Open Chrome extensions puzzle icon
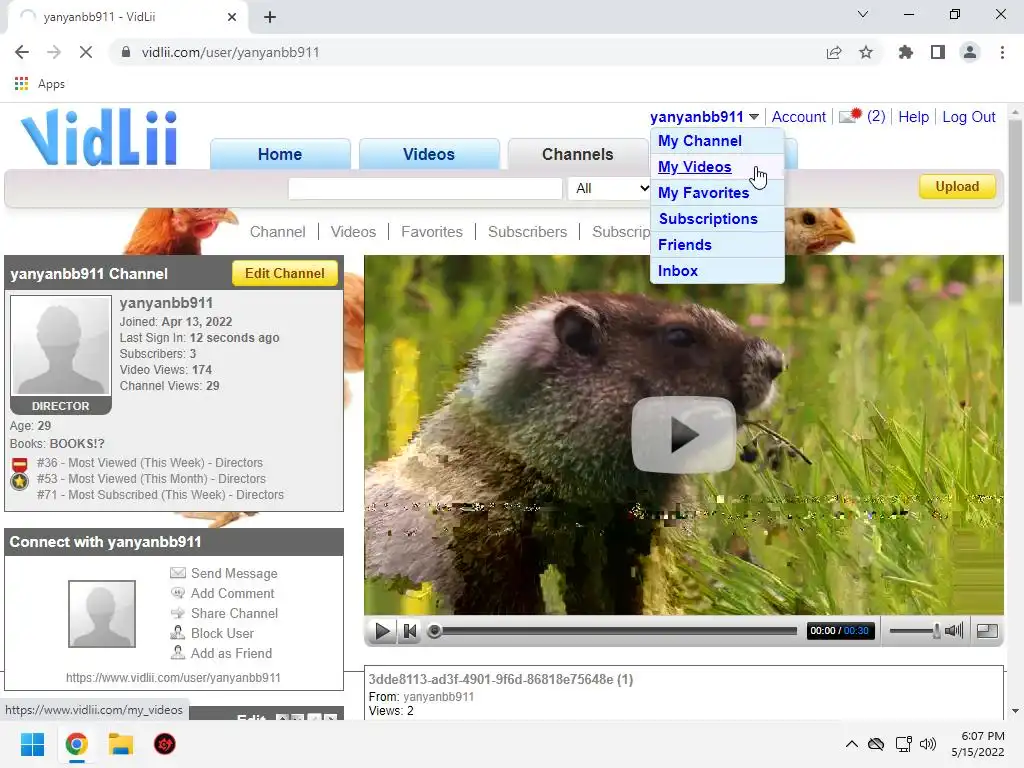 tap(906, 52)
